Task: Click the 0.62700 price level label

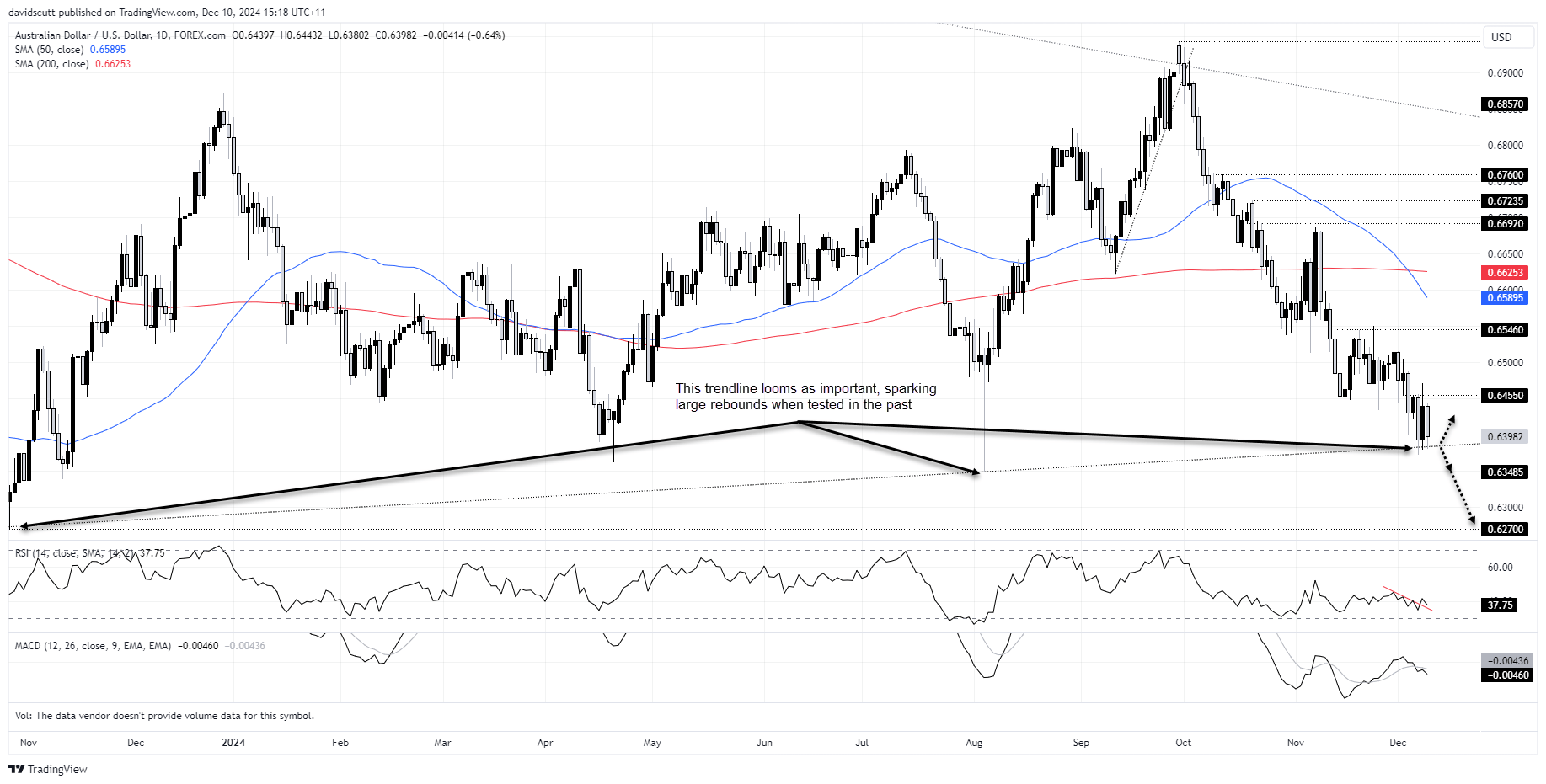Action: pyautogui.click(x=1505, y=530)
